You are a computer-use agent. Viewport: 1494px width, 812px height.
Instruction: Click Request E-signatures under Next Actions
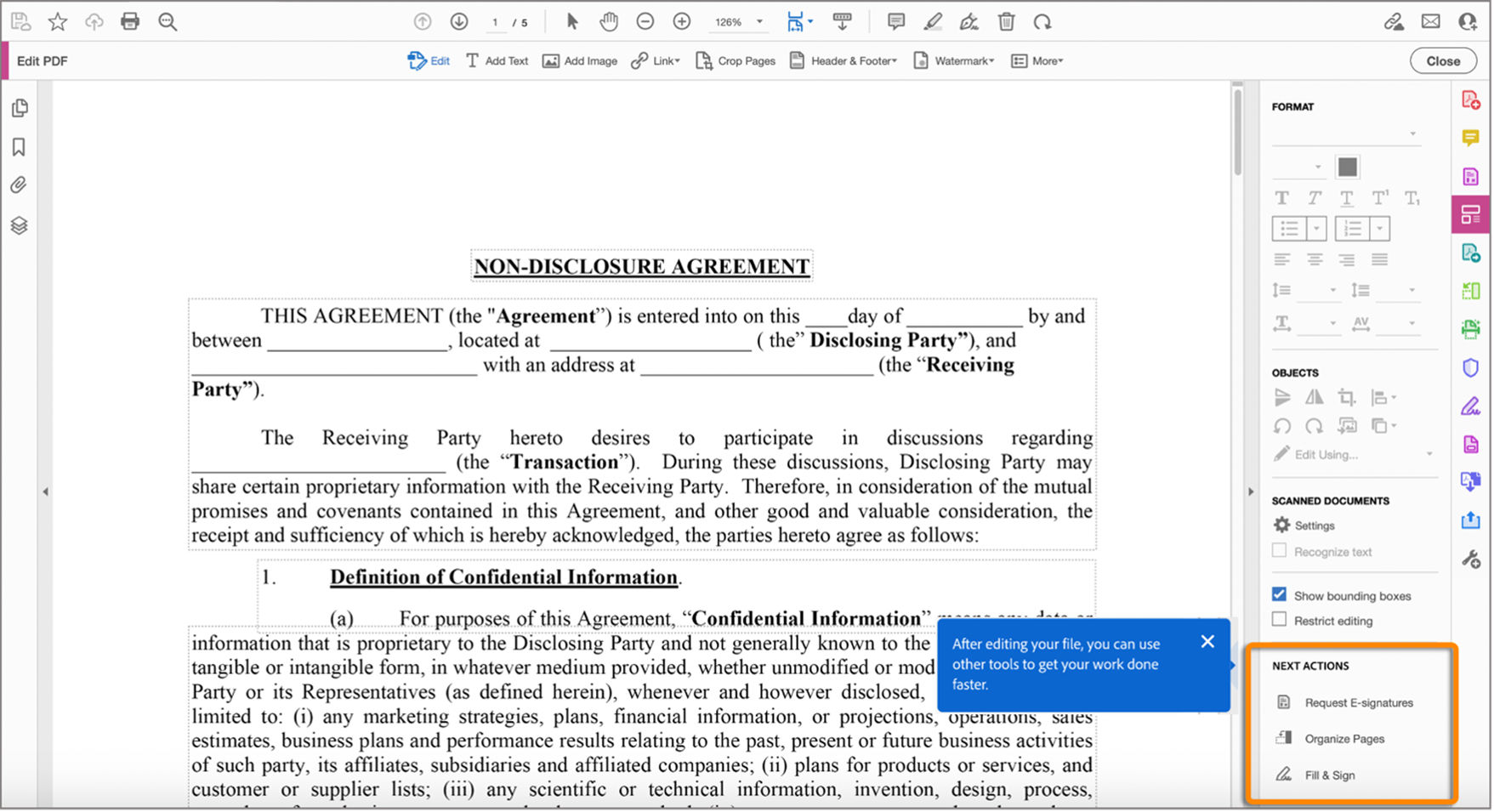click(x=1358, y=702)
